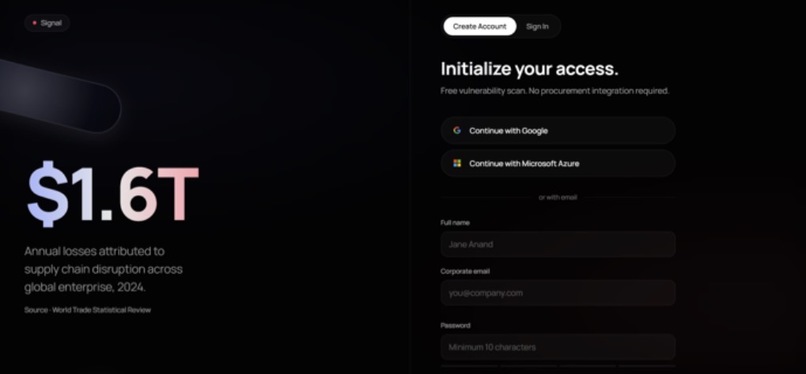Screen dimensions: 806x374
Task: Click the 'Full name' field label
Action: 455,222
